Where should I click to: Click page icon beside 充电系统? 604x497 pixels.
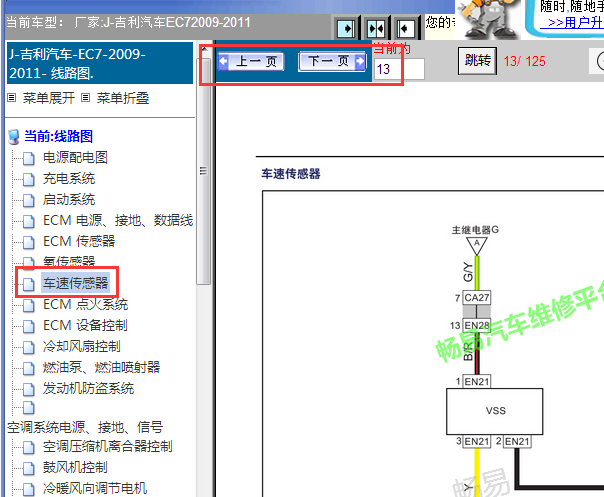tap(29, 179)
